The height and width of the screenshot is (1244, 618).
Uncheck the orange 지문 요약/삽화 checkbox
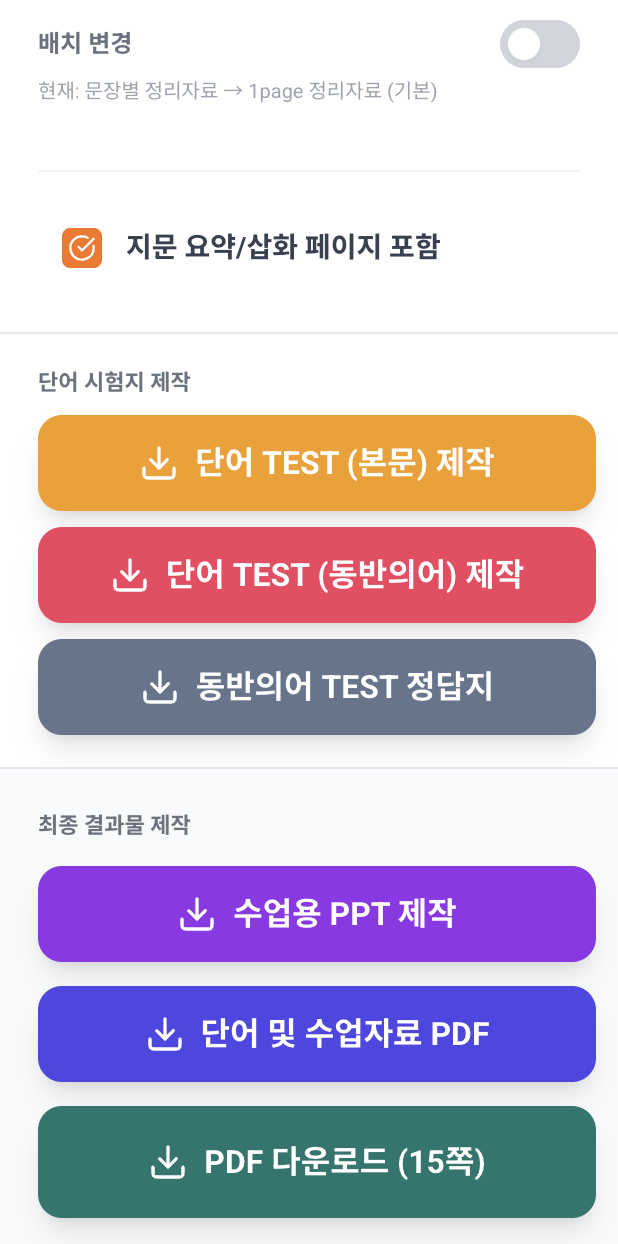(x=82, y=248)
